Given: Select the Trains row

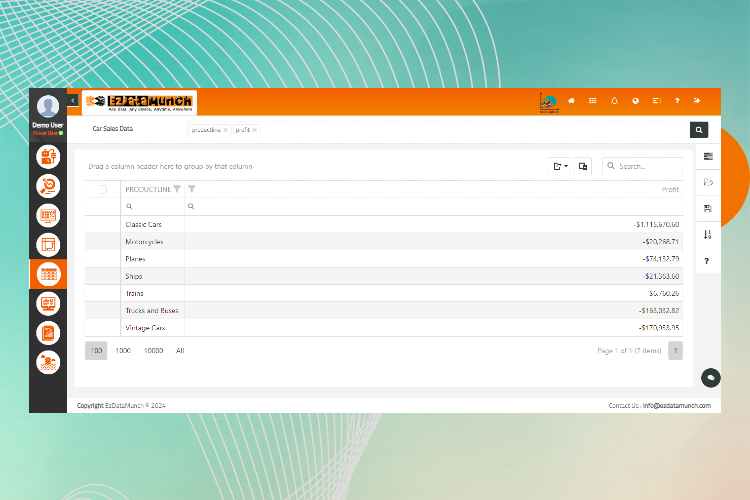Looking at the screenshot, I should pos(384,293).
